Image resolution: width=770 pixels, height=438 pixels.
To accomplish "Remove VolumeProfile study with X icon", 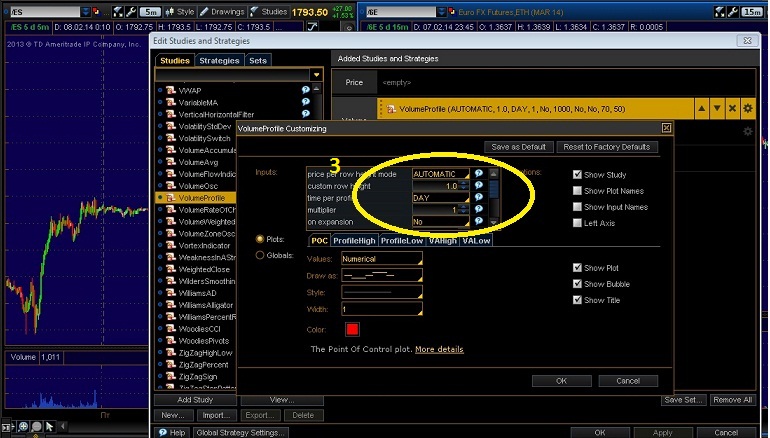I will pos(732,109).
